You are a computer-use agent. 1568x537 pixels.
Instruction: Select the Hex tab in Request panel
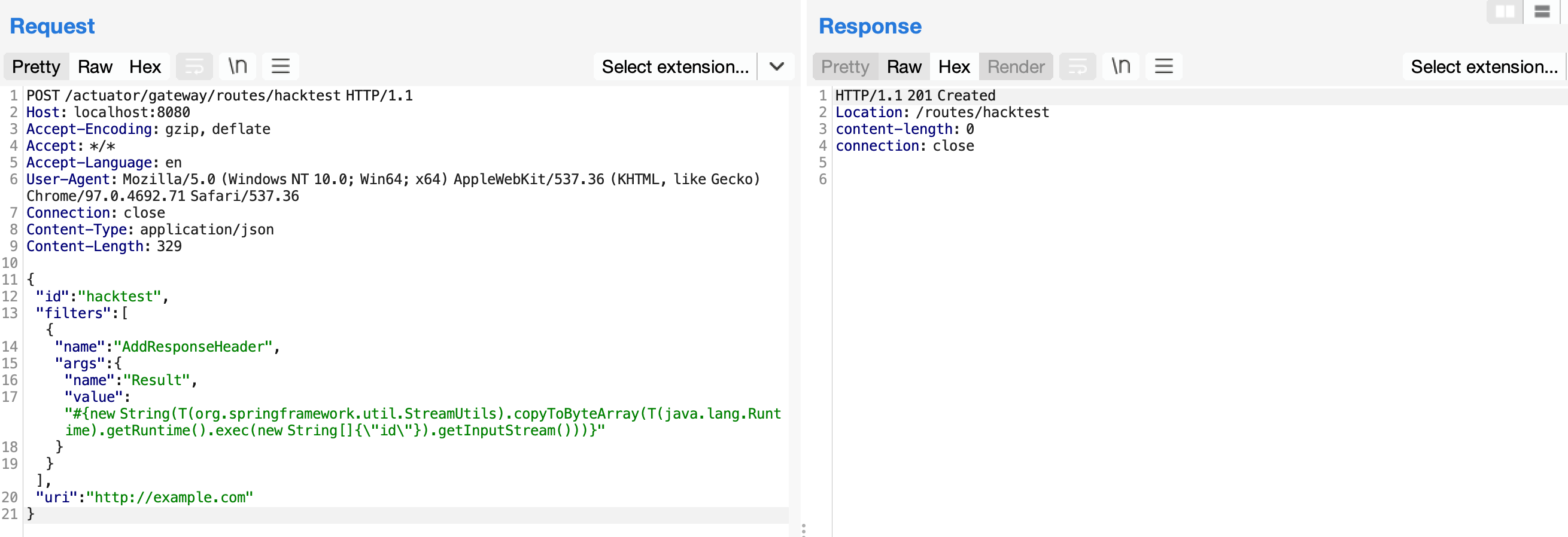pos(145,66)
